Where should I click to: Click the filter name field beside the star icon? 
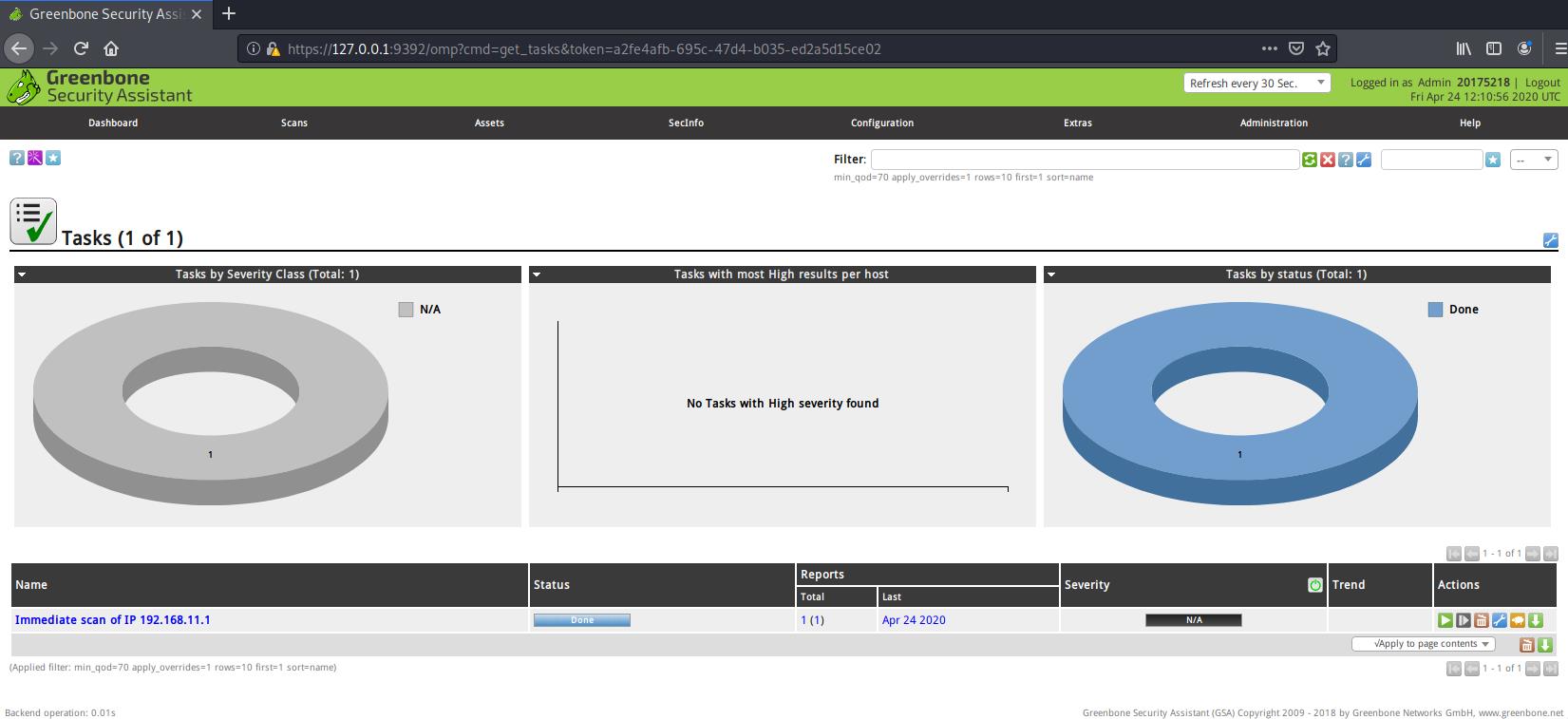click(x=1431, y=160)
